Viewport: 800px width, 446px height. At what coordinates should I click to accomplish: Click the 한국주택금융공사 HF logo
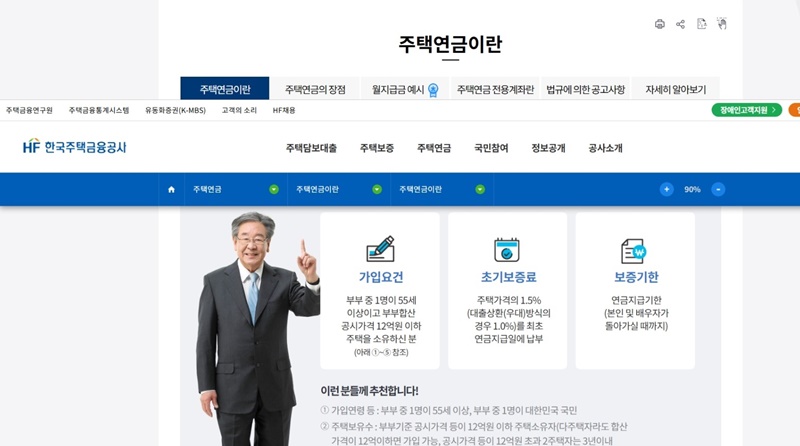[x=75, y=147]
